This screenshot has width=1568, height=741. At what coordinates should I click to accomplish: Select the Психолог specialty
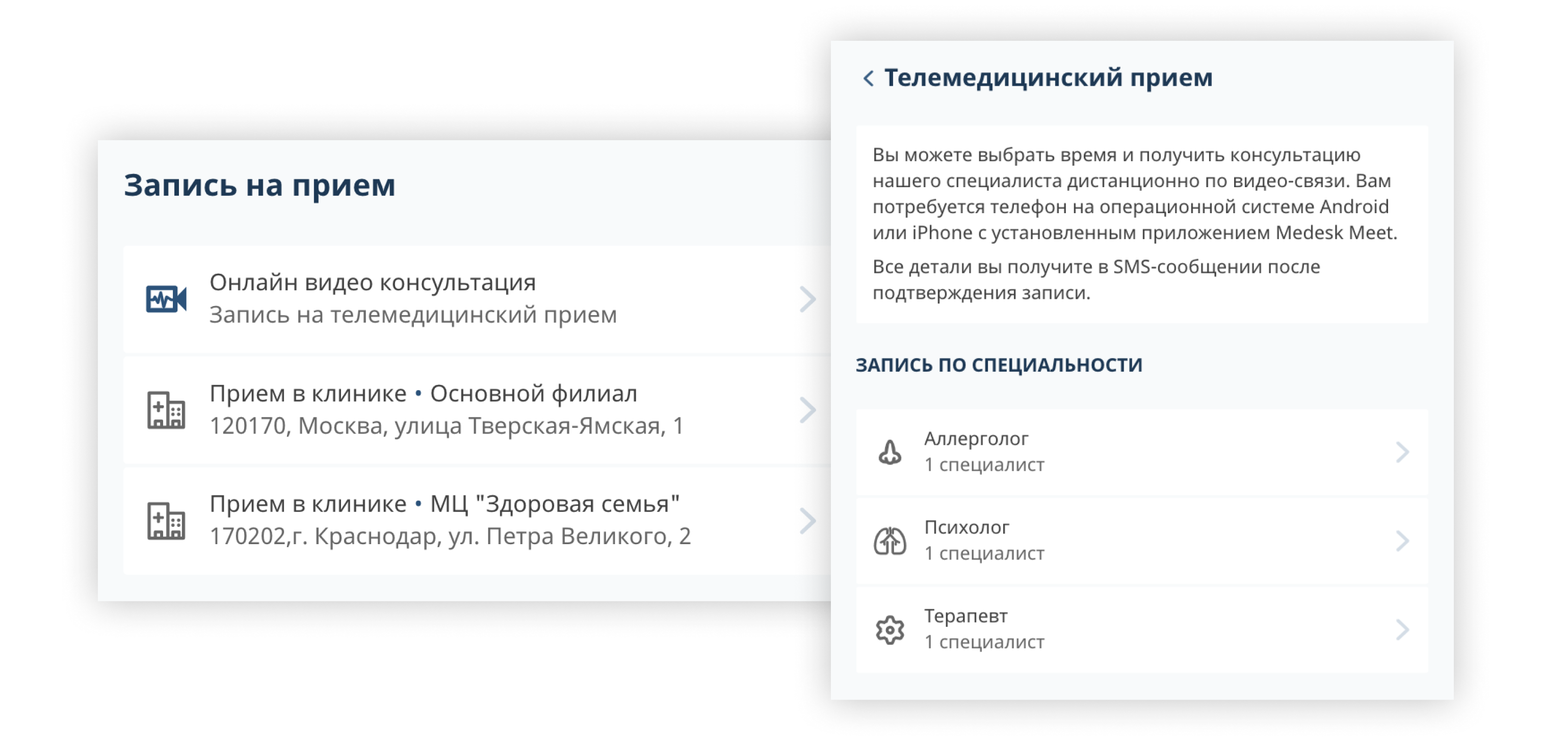1142,541
